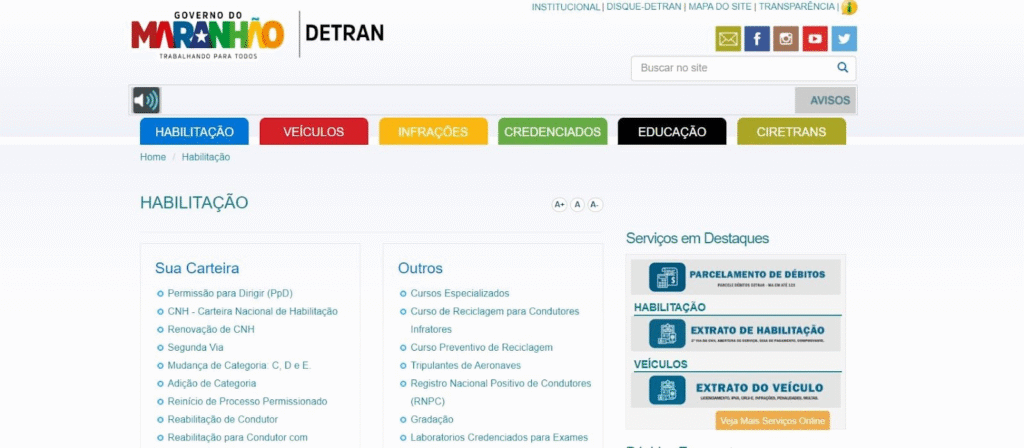Click the search magnifier icon
This screenshot has width=1024, height=448.
(x=842, y=68)
